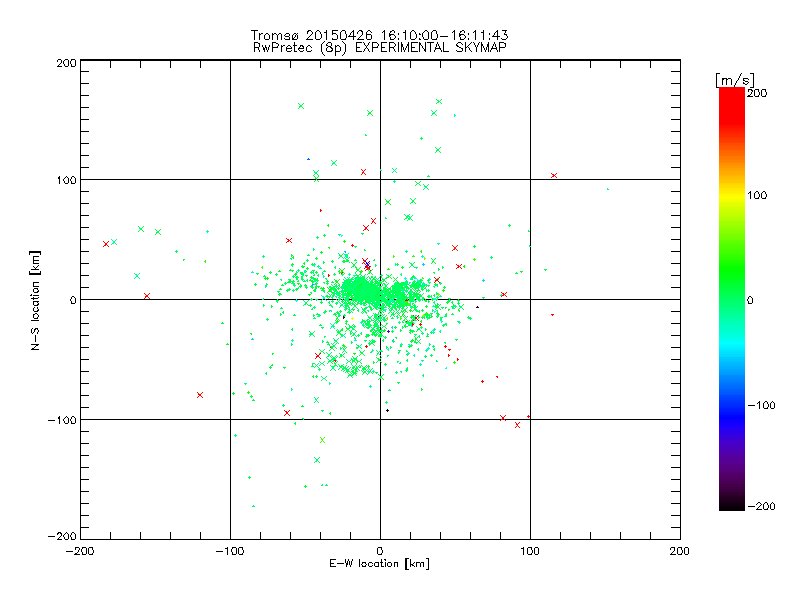Click the x-axis '-100' tick label
Screen dimensions: 800x600
230,551
